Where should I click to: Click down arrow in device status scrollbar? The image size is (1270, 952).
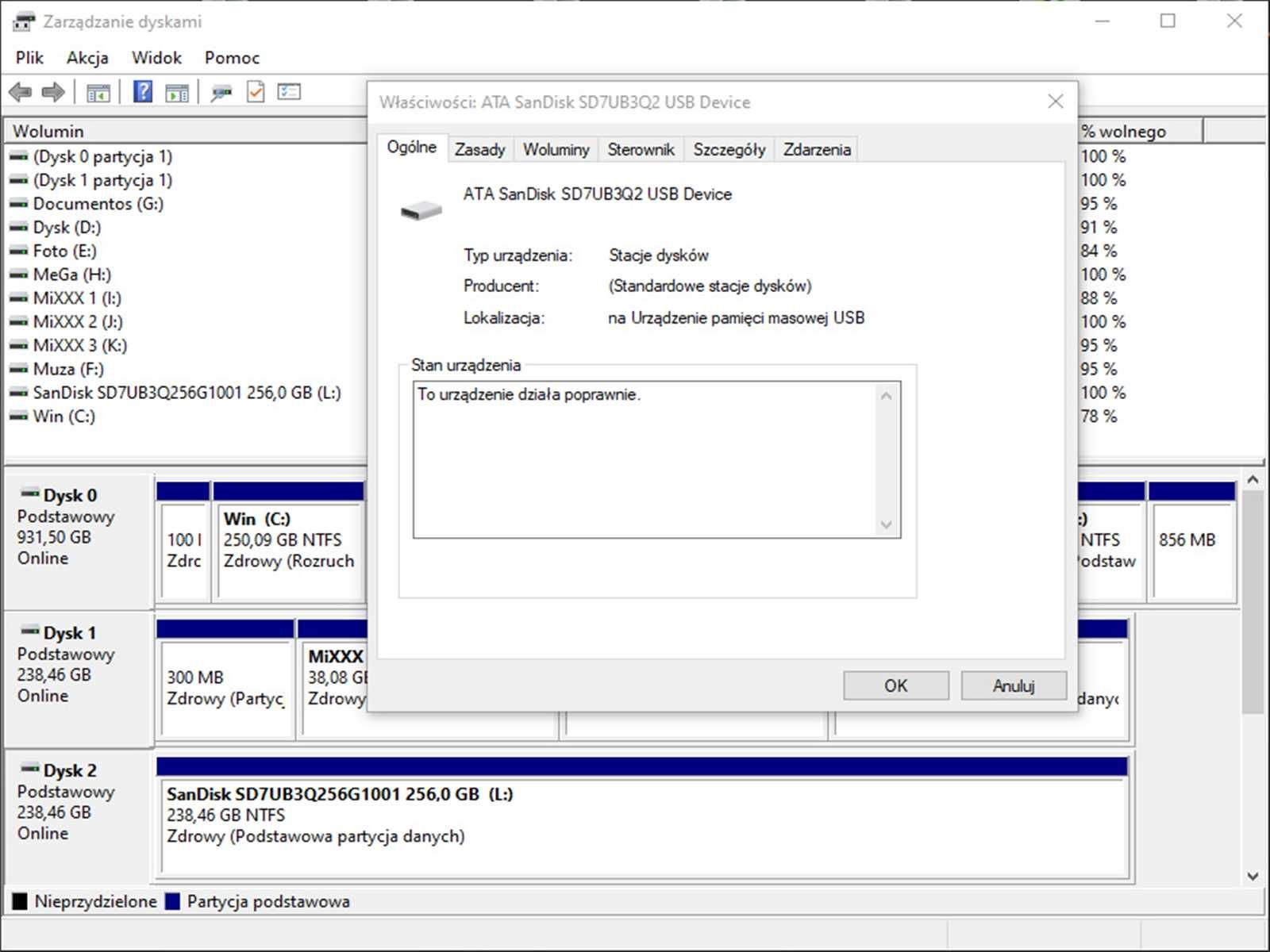pyautogui.click(x=887, y=524)
